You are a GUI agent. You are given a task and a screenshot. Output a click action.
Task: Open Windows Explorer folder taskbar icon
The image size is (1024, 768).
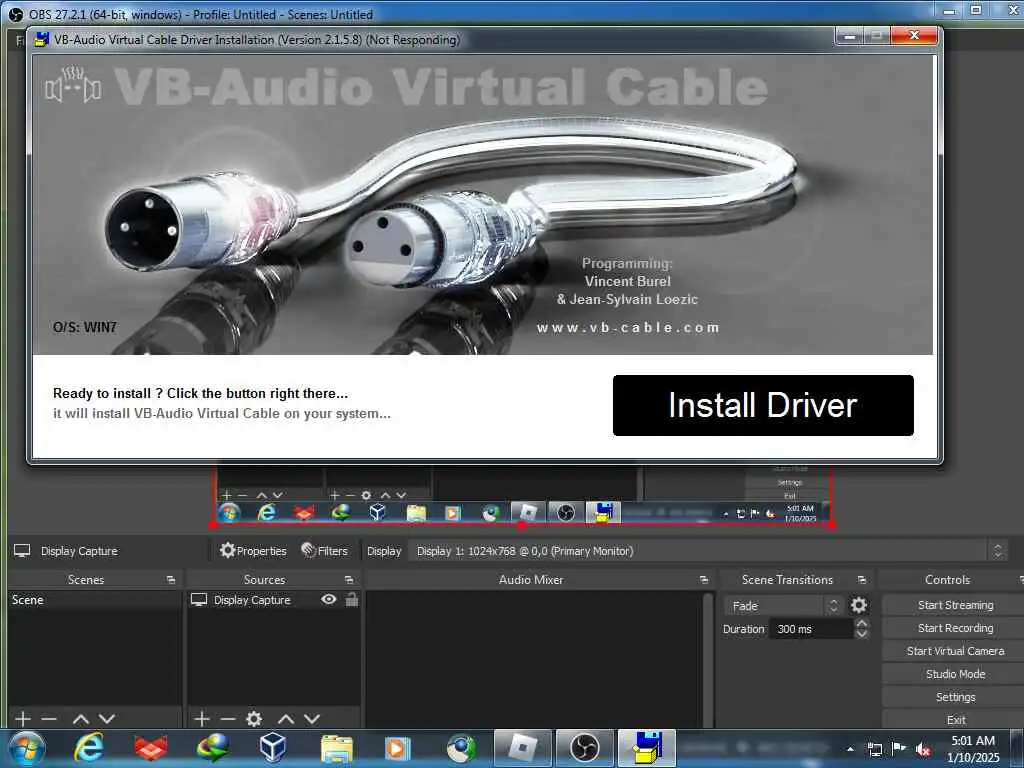click(336, 749)
